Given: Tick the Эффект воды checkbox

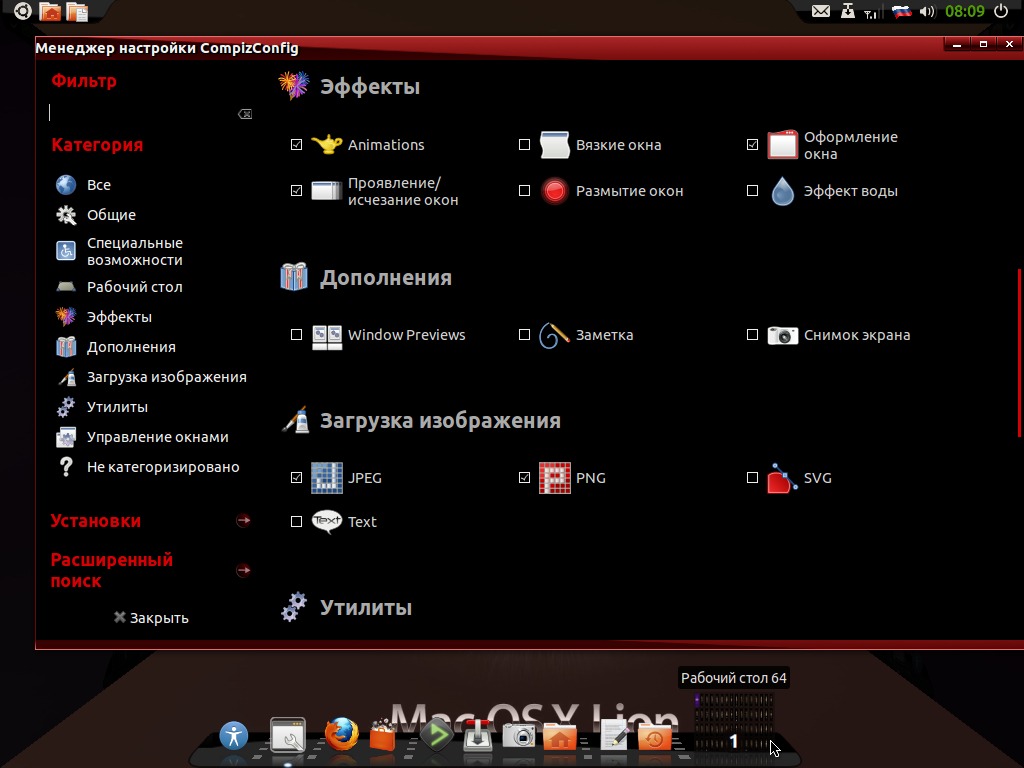Looking at the screenshot, I should 752,191.
